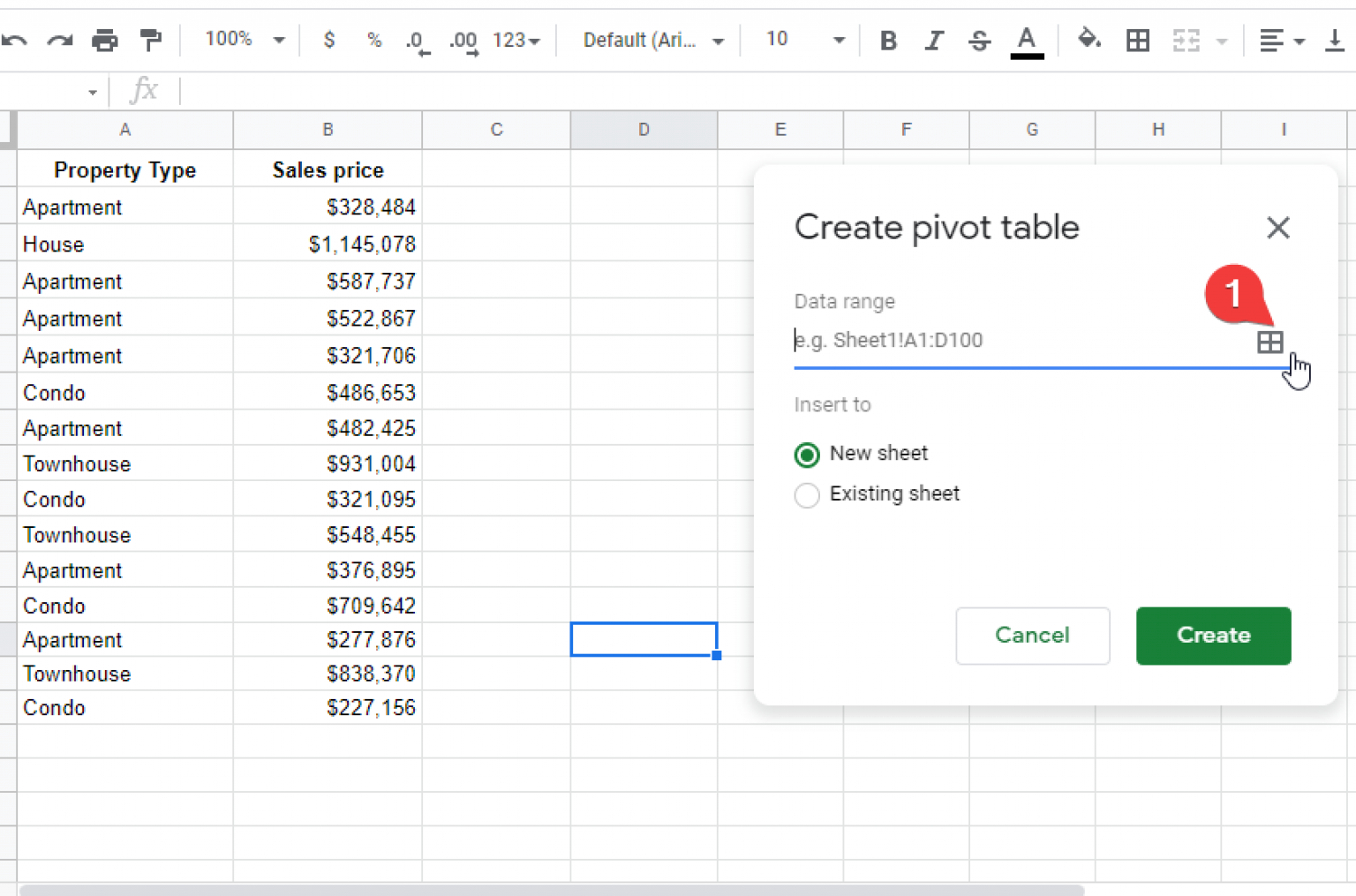This screenshot has width=1356, height=896.
Task: Select column B header
Action: (328, 130)
